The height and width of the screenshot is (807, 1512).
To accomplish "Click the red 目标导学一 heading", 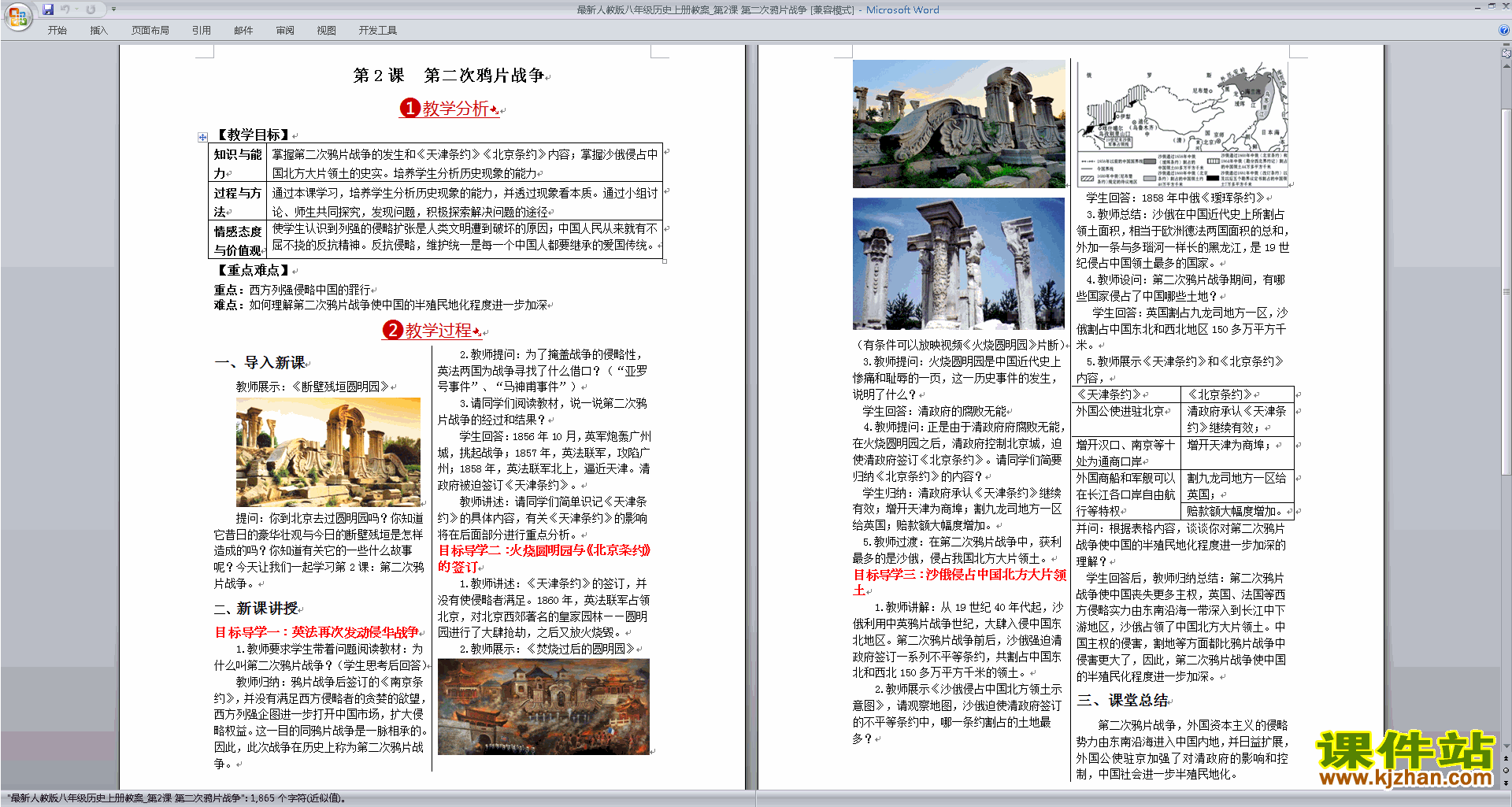I will click(x=317, y=632).
